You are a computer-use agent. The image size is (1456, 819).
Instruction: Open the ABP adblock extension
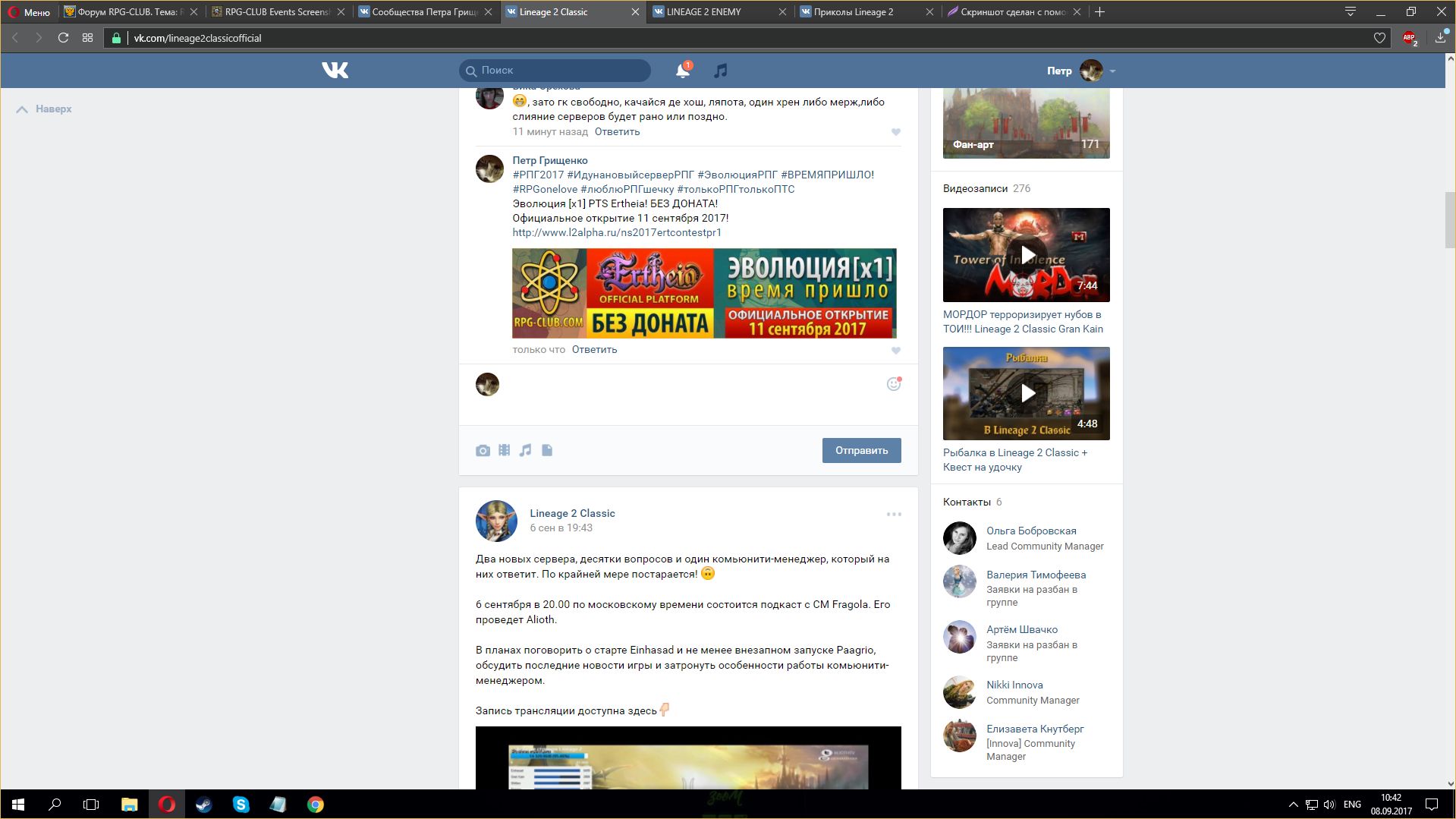coord(1410,38)
